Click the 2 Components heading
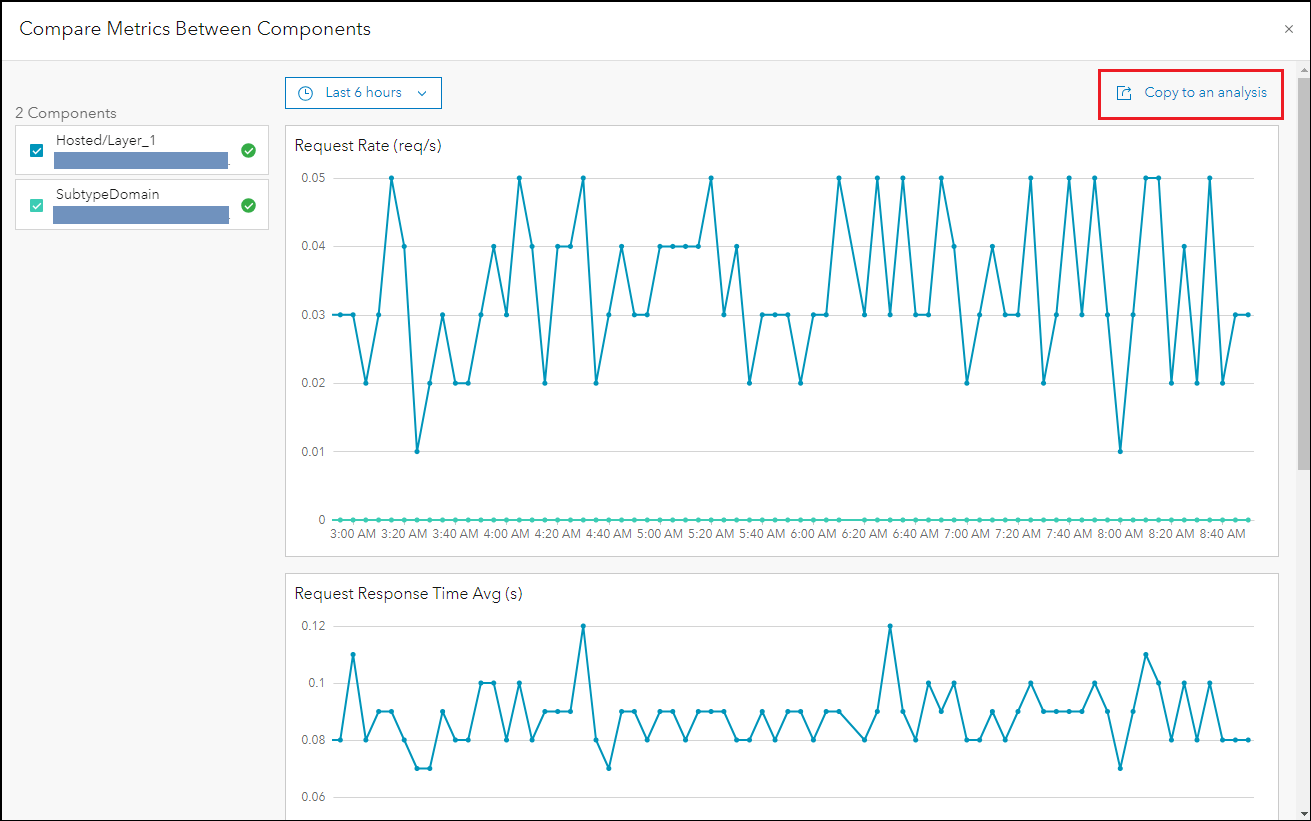 [66, 113]
